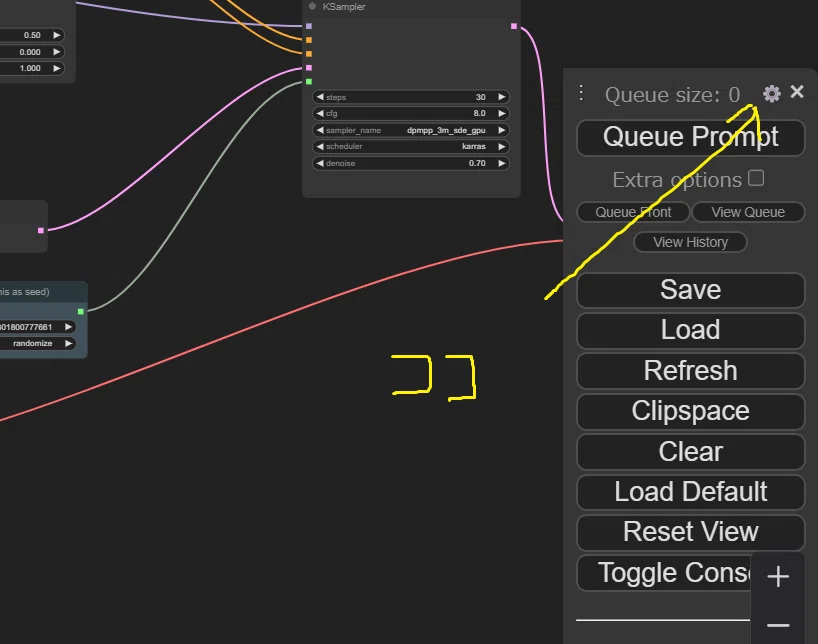Grab the menu drag handle dots
The height and width of the screenshot is (644, 818).
tap(581, 93)
